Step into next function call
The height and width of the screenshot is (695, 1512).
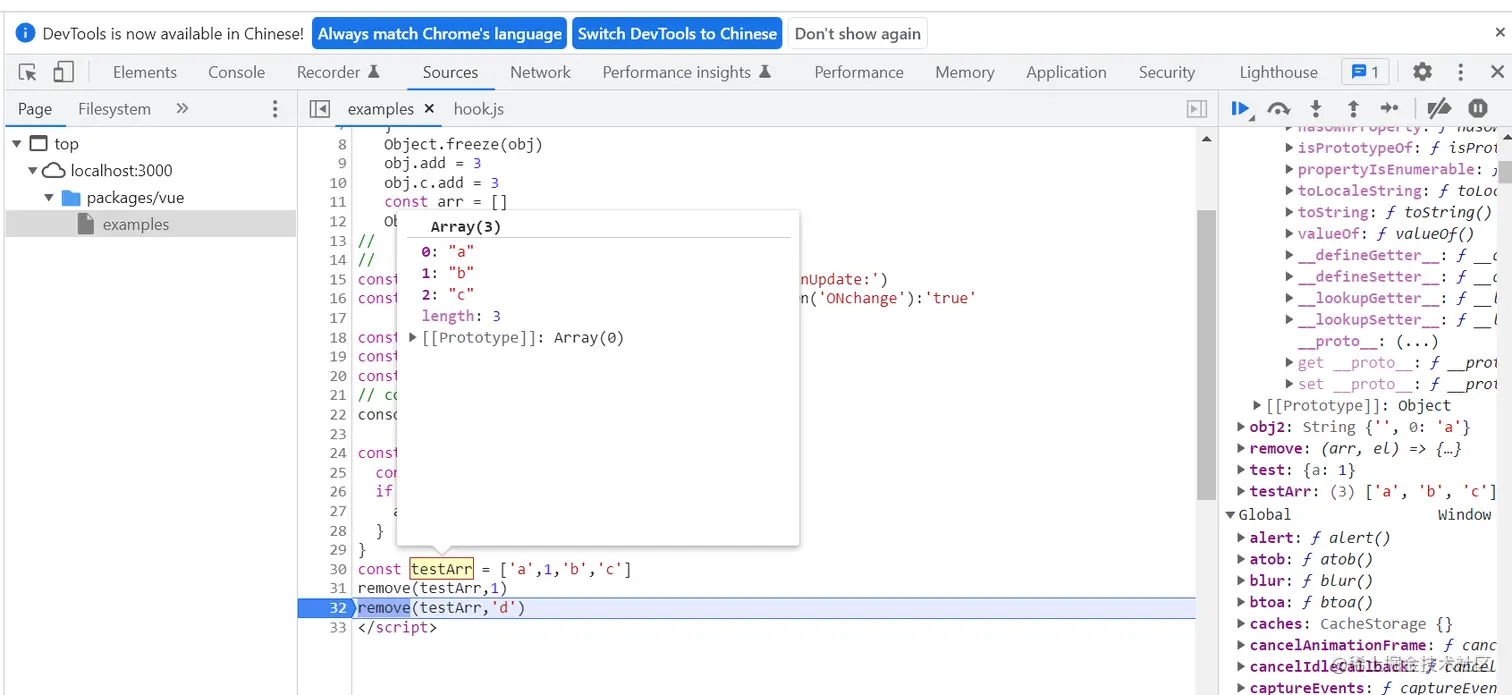click(x=1316, y=108)
